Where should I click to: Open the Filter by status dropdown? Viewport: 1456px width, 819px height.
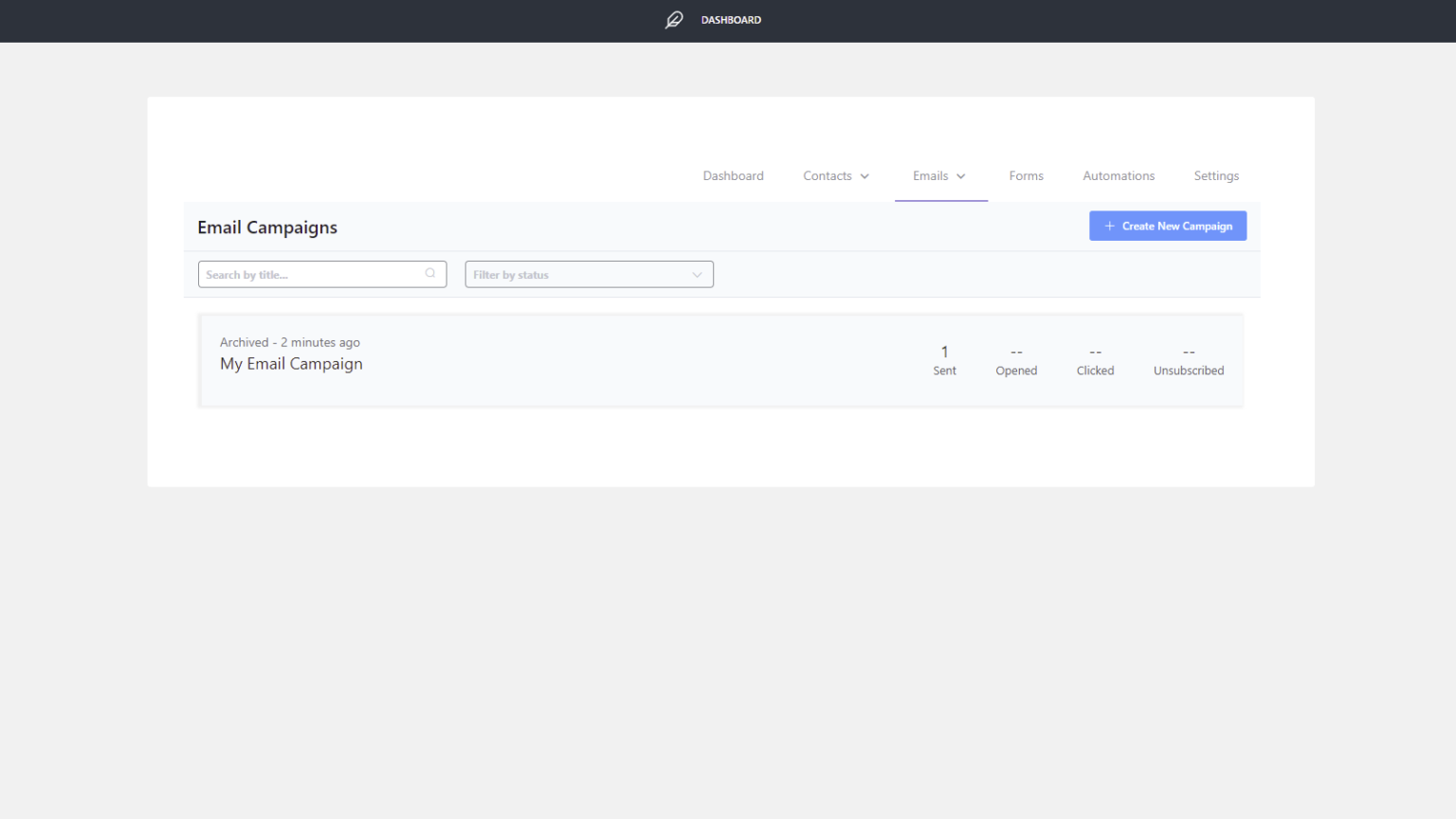[x=588, y=274]
